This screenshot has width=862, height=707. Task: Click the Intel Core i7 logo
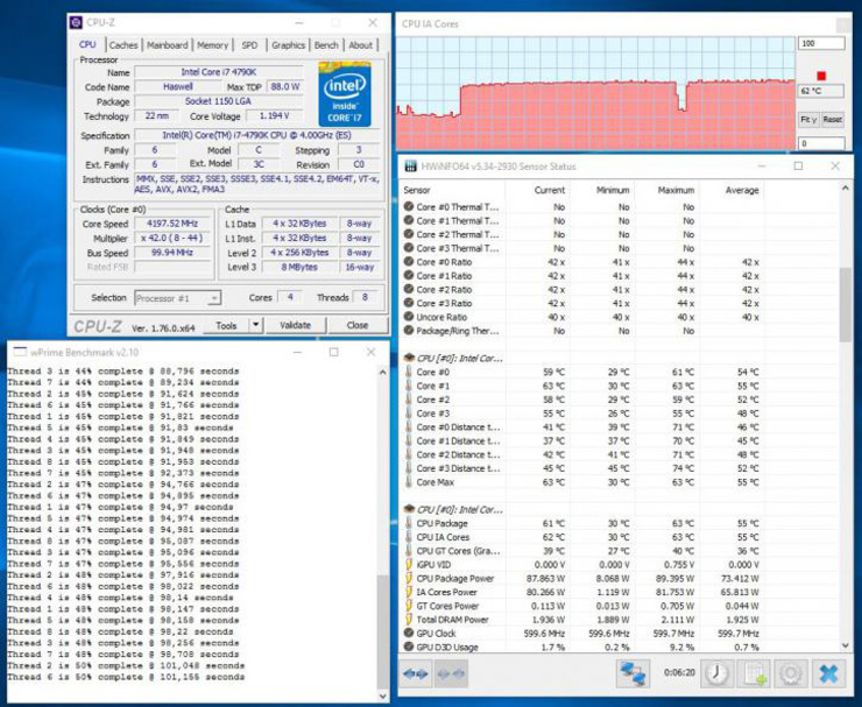[x=343, y=94]
